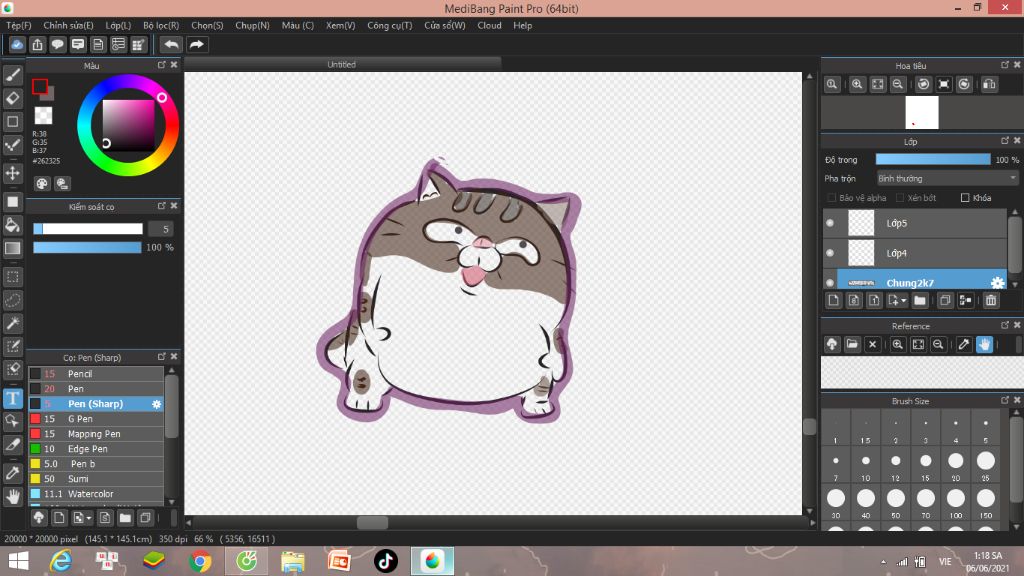Screen dimensions: 1024x576
Task: Select the Bucket fill tool
Action: (12, 225)
